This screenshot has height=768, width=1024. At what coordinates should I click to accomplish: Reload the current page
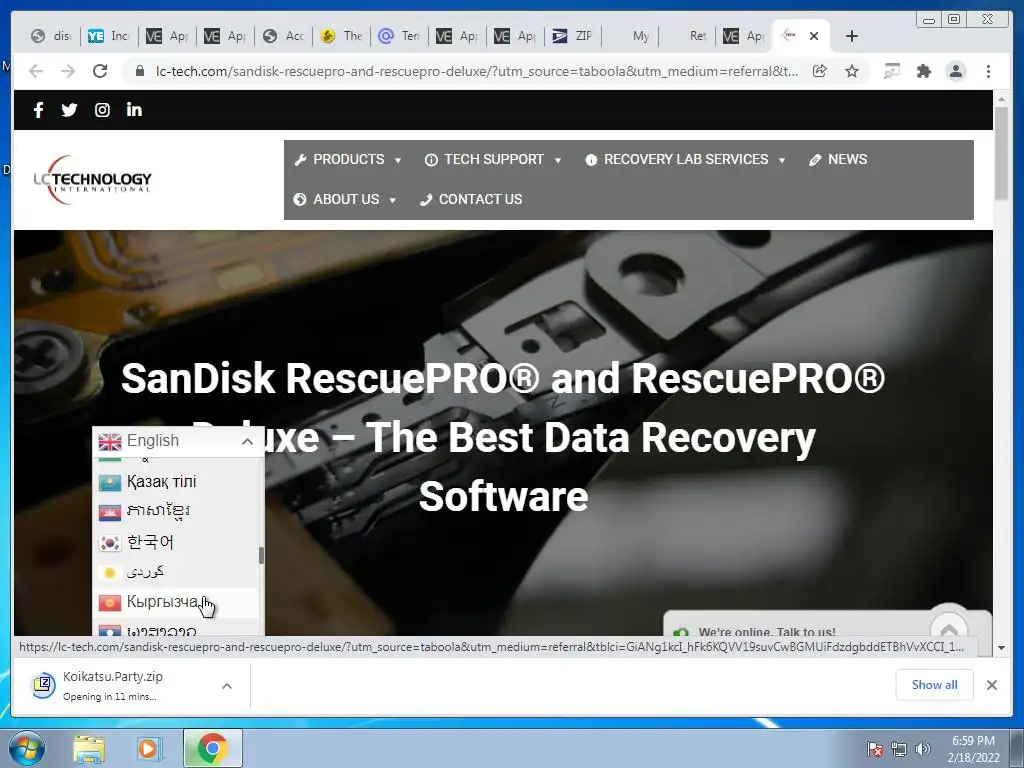99,71
